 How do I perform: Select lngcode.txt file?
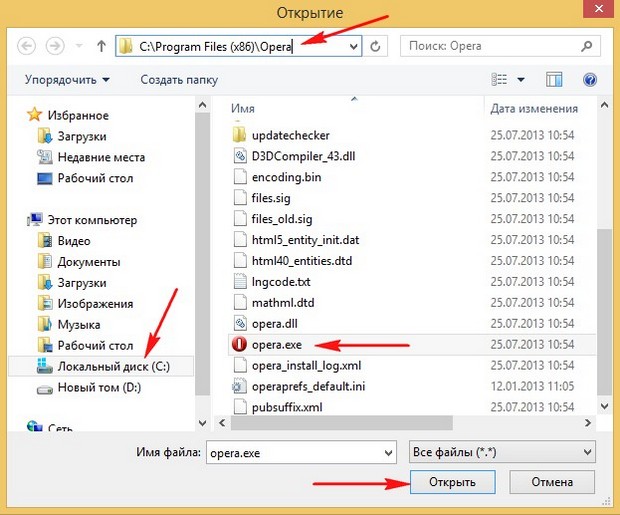281,282
